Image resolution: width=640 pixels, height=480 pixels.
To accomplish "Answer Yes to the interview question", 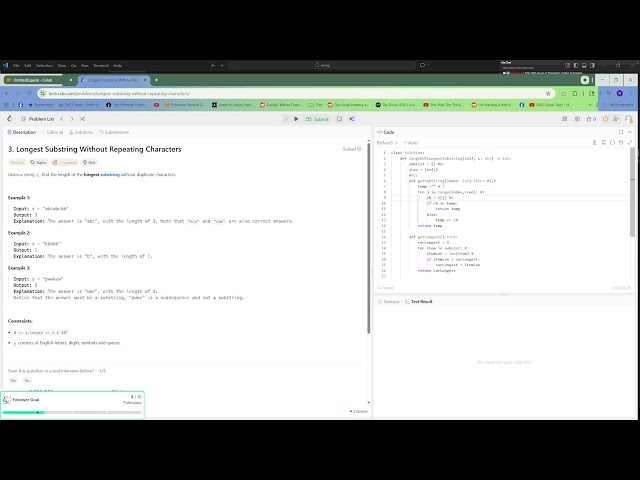I will [13, 381].
